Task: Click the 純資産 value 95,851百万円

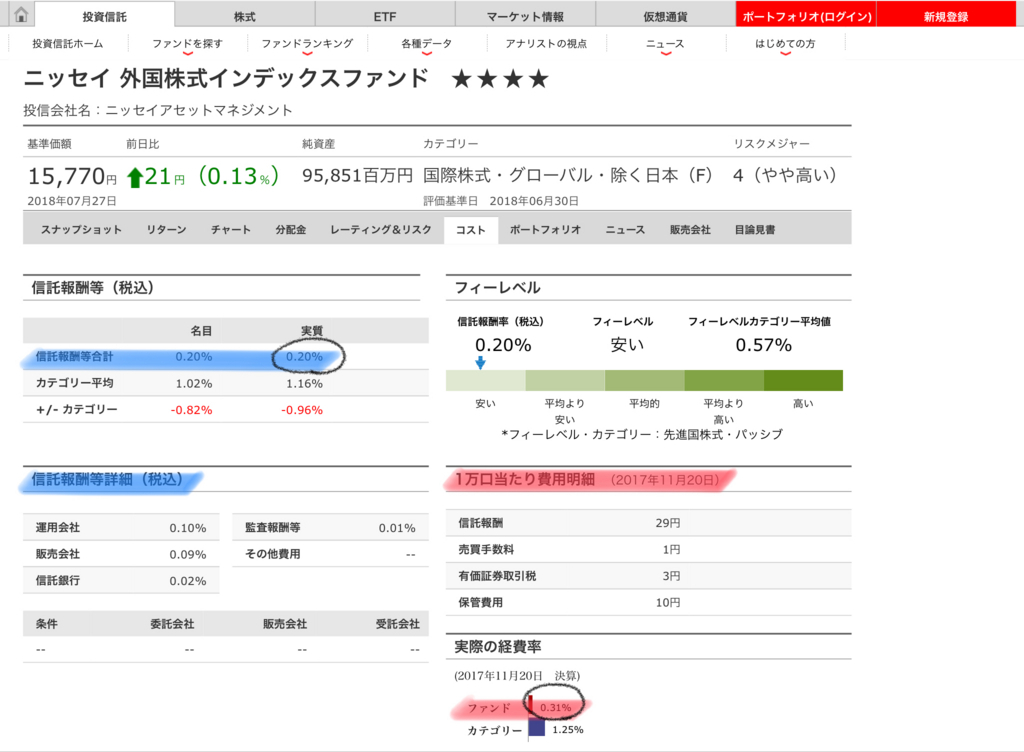Action: tap(357, 176)
